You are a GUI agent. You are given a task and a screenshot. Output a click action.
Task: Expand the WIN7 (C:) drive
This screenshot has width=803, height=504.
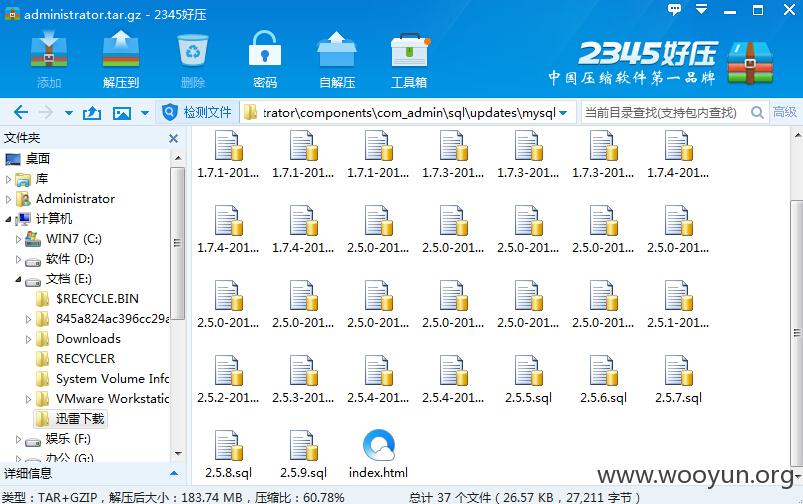click(18, 239)
